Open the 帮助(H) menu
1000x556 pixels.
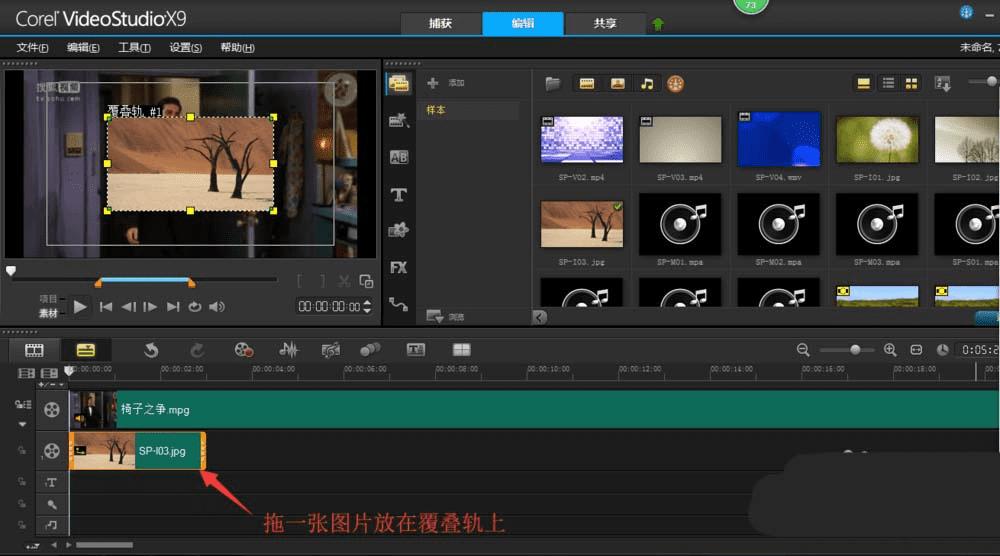click(237, 48)
